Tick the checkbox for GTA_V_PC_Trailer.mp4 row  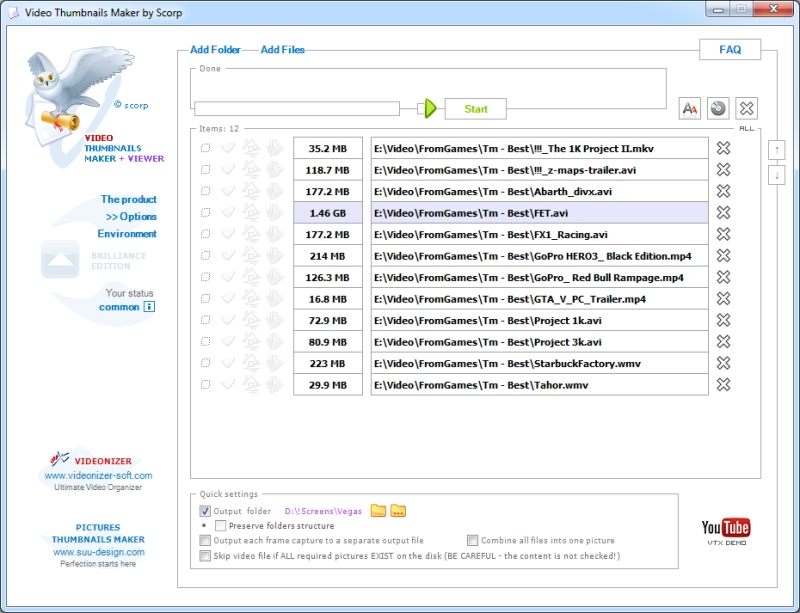(x=205, y=298)
